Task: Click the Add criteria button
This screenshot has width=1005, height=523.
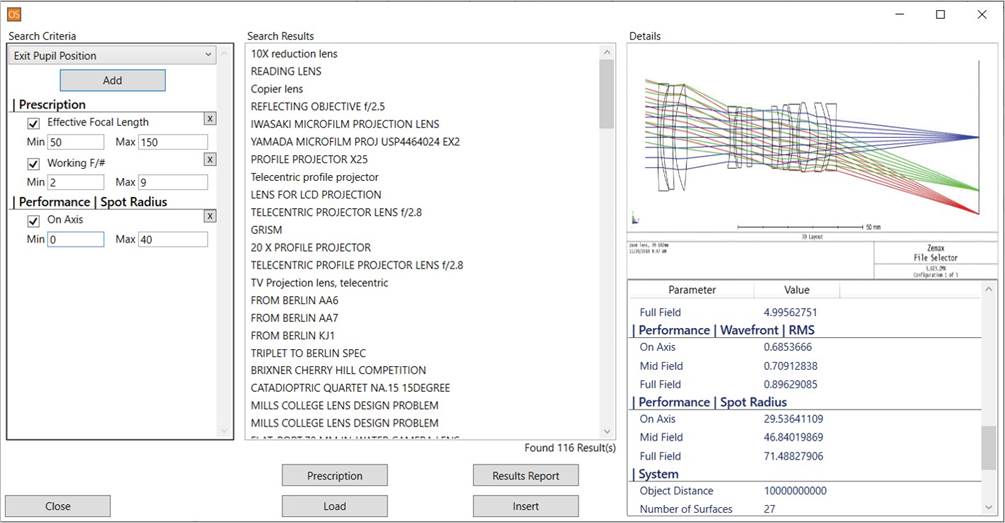Action: click(112, 80)
